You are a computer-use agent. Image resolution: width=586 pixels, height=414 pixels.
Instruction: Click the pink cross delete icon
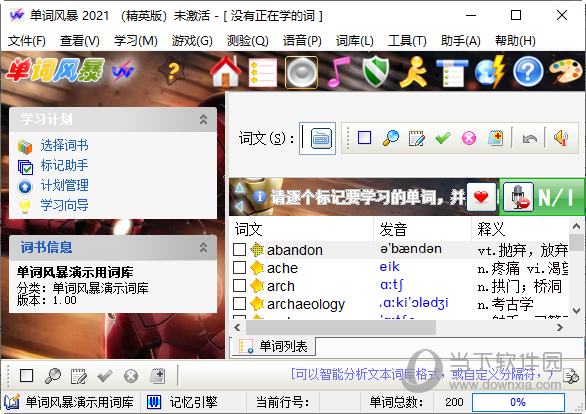[469, 138]
